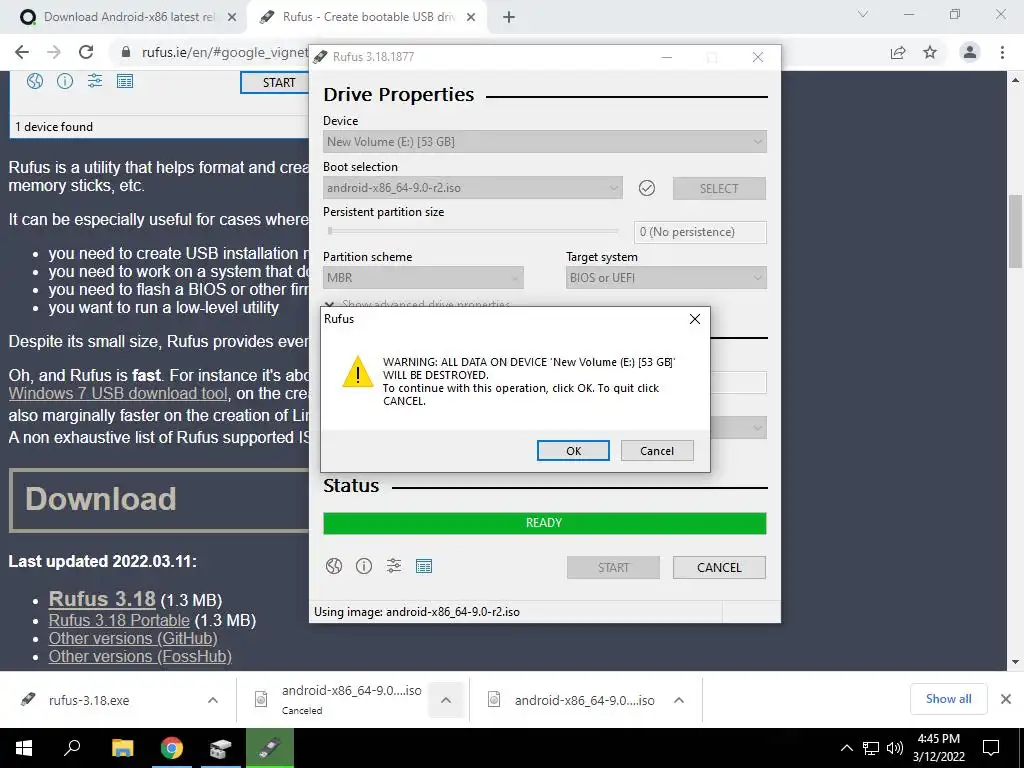This screenshot has width=1024, height=768.
Task: Open a new Chrome tab
Action: 509,18
